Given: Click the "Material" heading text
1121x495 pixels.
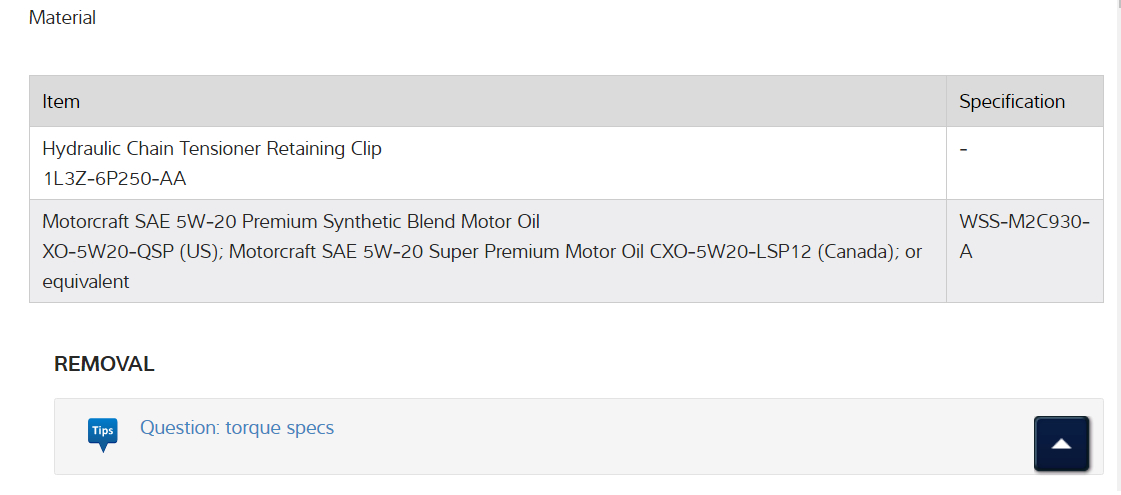Looking at the screenshot, I should coord(62,18).
